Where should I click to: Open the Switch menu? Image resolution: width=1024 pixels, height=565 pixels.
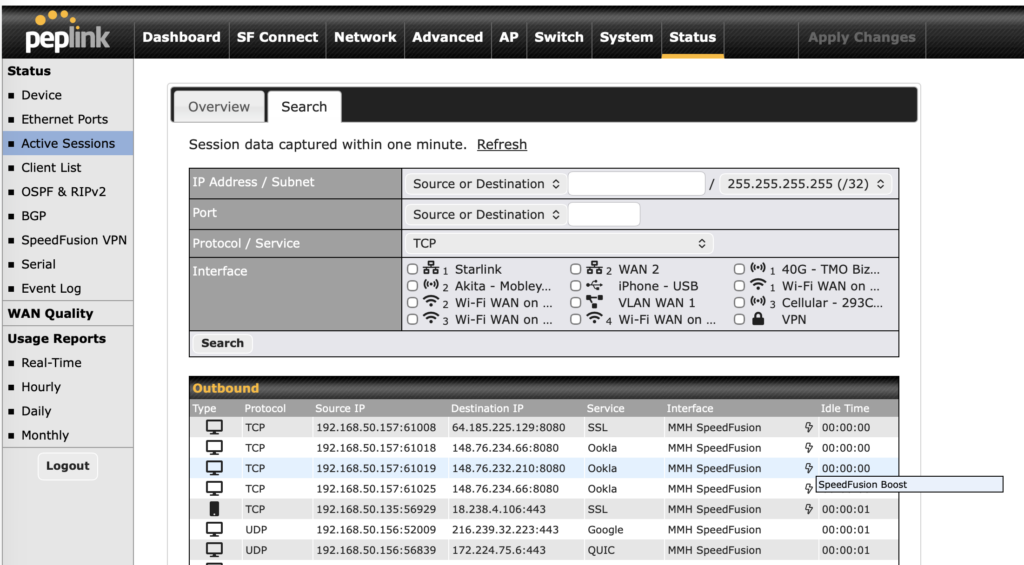tap(559, 37)
